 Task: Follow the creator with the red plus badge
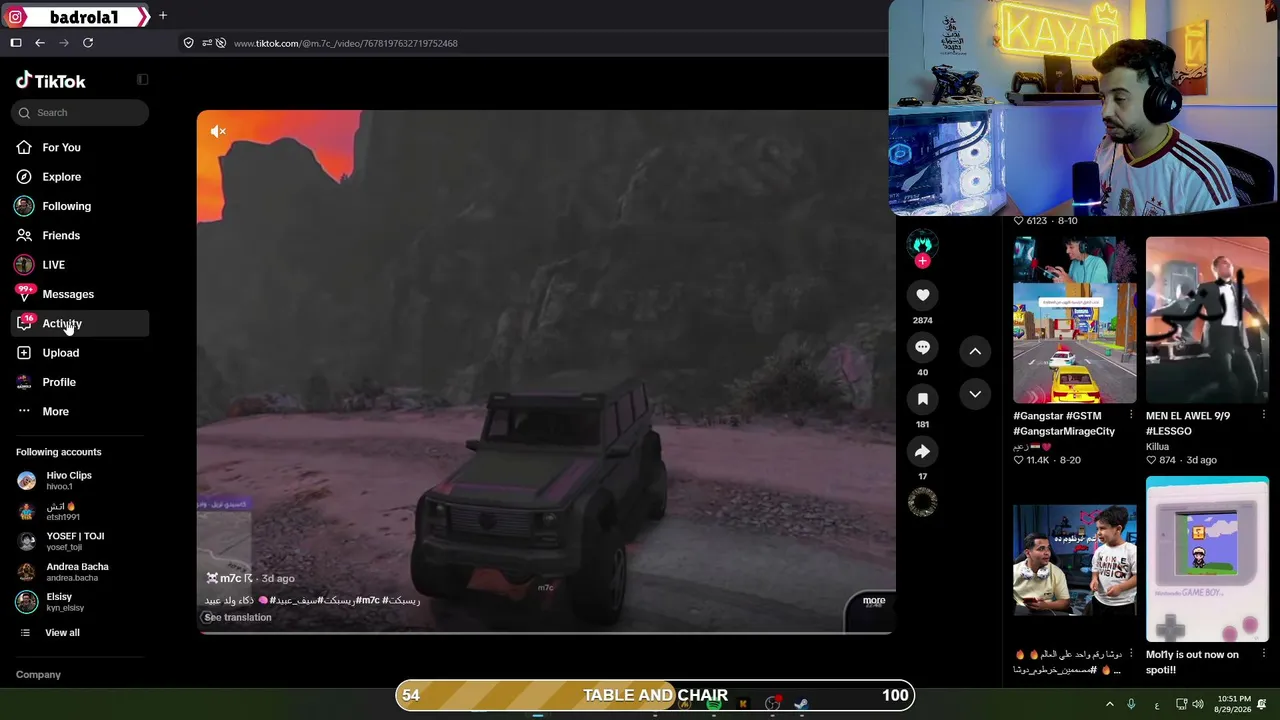tap(922, 261)
